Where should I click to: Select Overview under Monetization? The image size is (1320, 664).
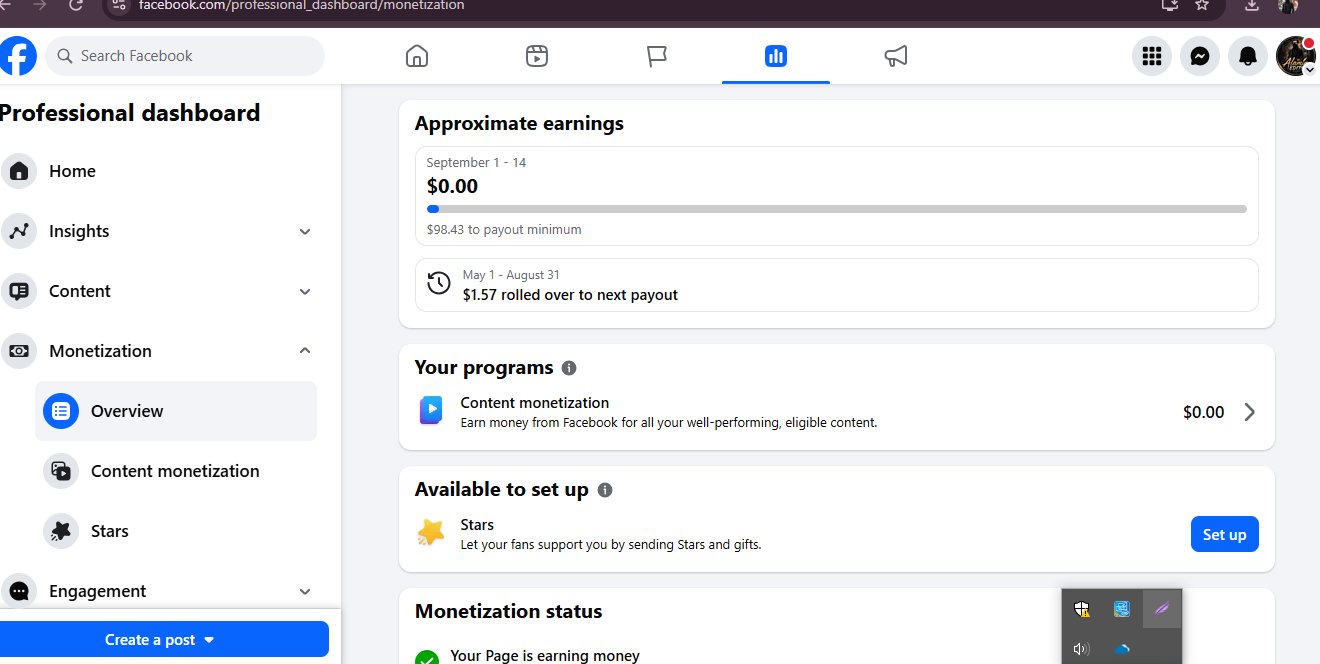pyautogui.click(x=176, y=411)
